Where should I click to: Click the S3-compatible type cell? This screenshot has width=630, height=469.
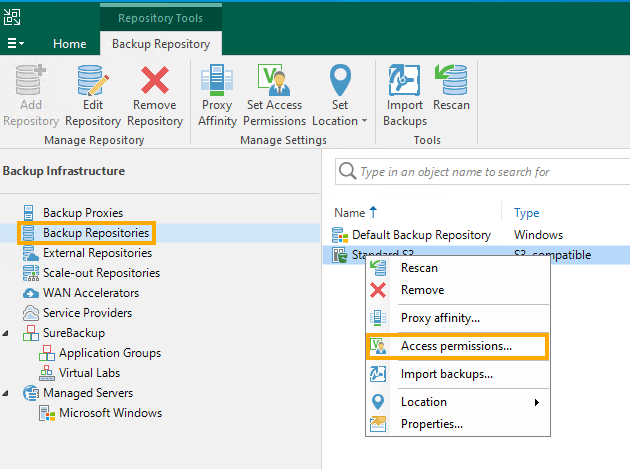coord(552,255)
